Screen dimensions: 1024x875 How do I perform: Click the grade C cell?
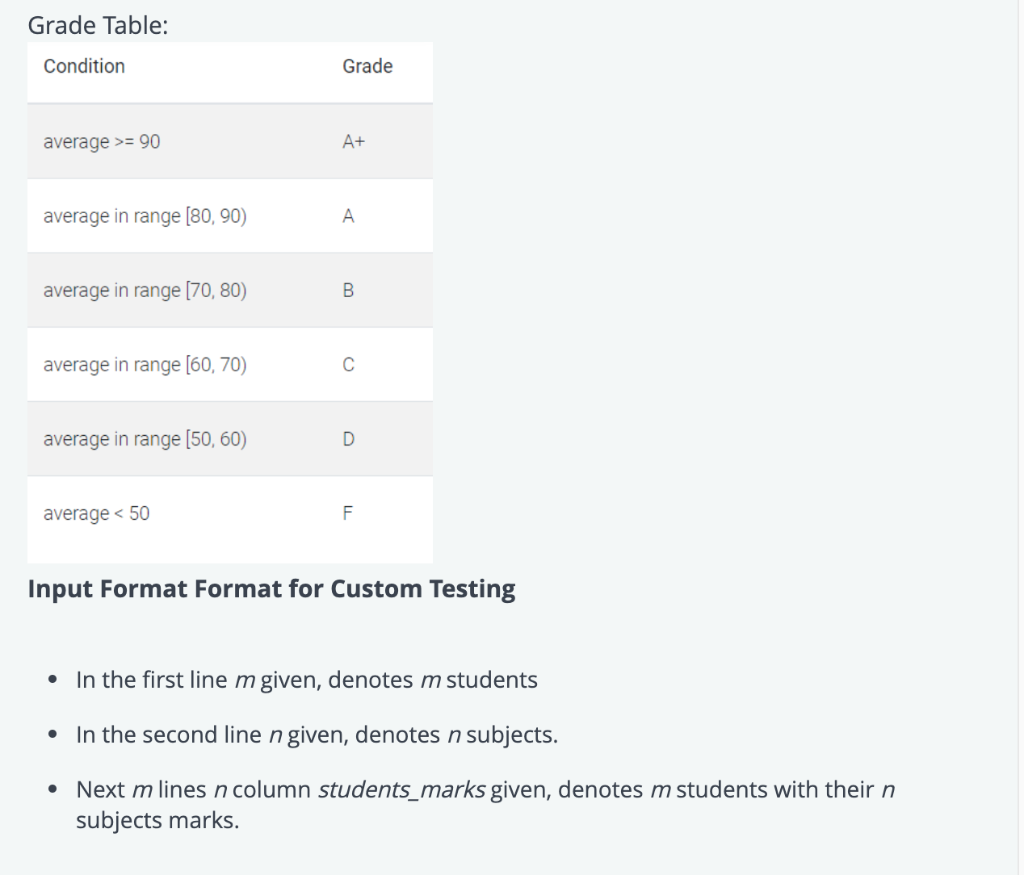click(x=348, y=365)
